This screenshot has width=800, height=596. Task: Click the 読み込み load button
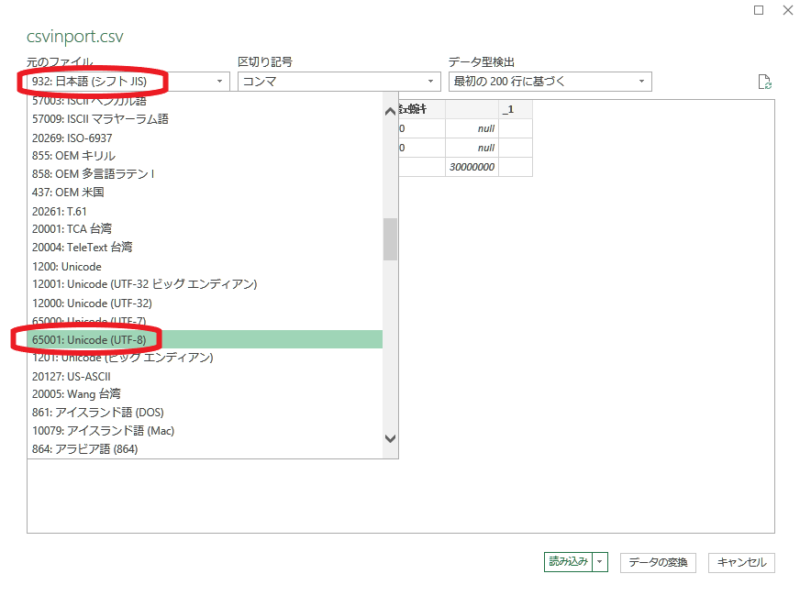(x=568, y=562)
